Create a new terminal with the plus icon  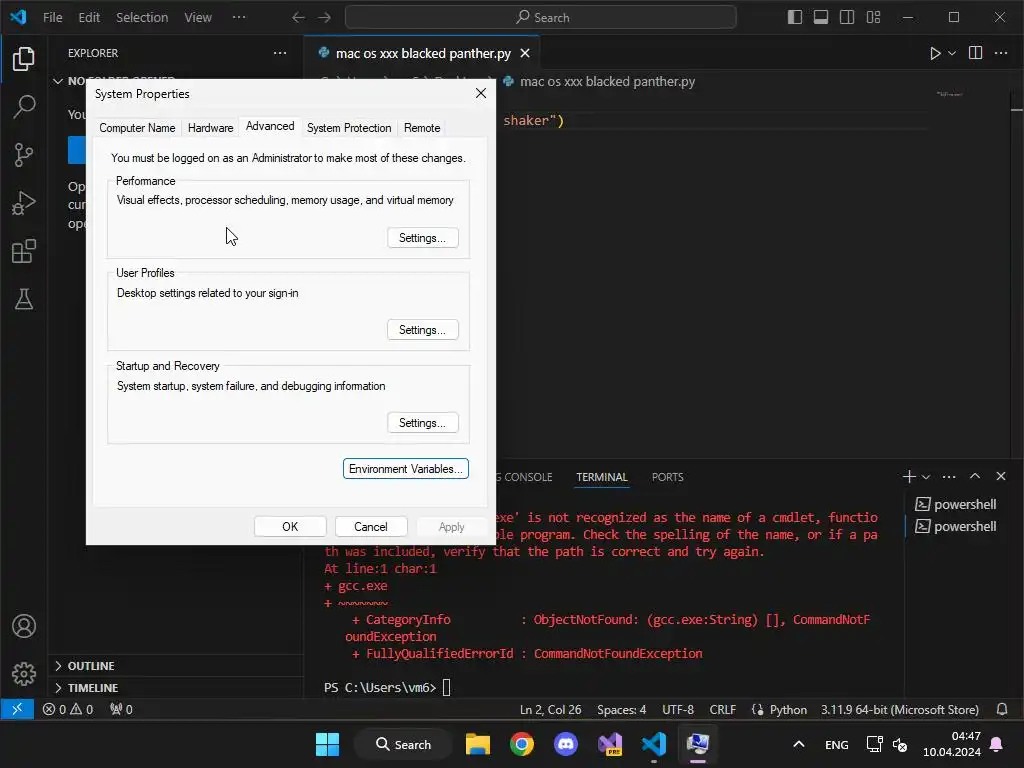908,477
